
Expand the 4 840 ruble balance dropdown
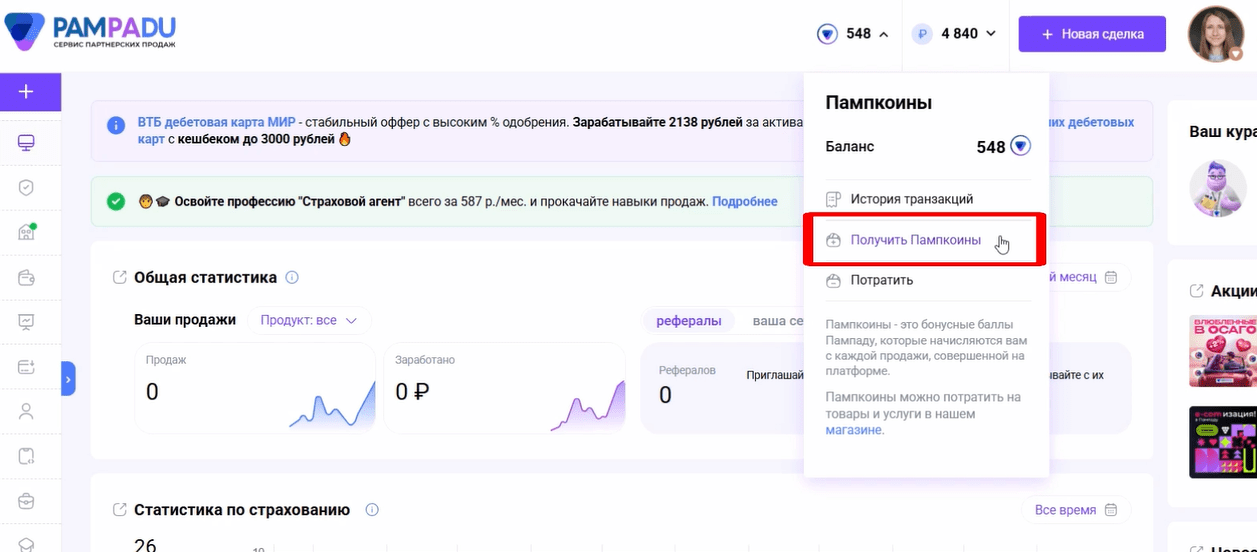991,34
